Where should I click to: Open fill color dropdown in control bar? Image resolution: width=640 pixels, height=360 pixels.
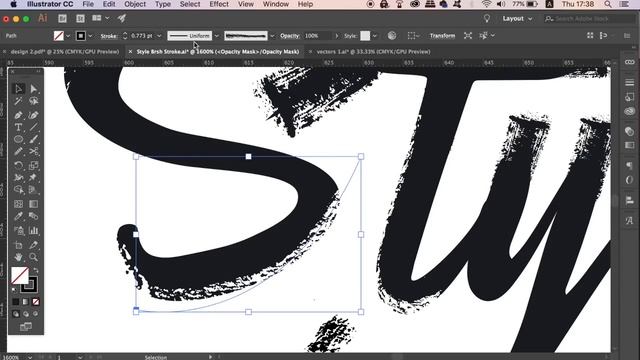[68, 36]
